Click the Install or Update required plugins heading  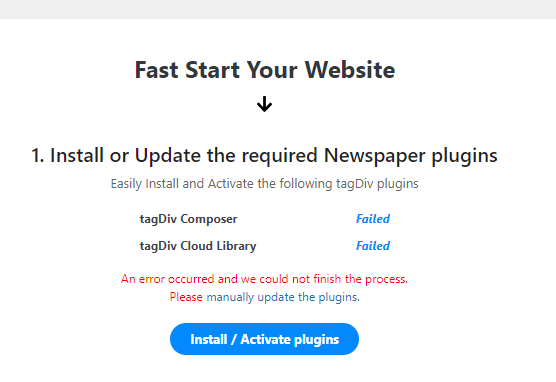point(264,155)
